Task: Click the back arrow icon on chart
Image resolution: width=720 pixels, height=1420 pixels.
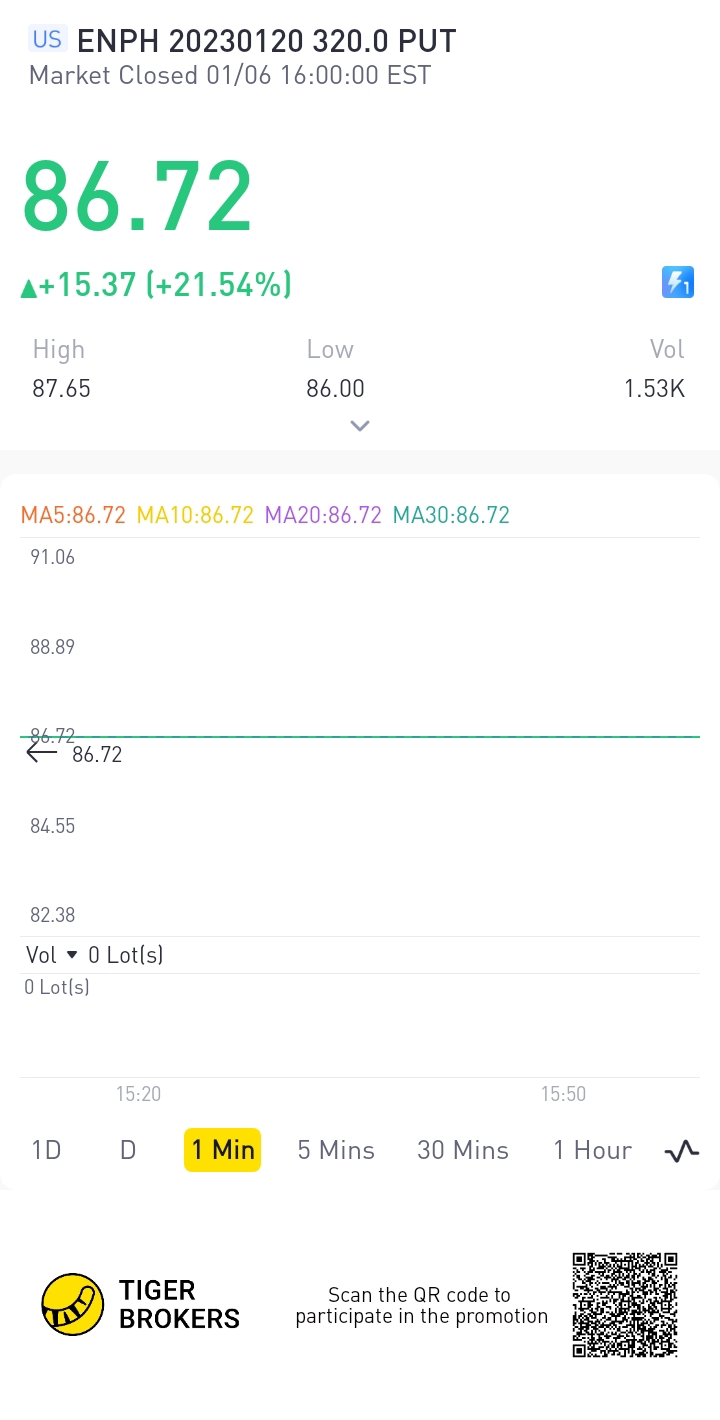Action: click(x=41, y=752)
